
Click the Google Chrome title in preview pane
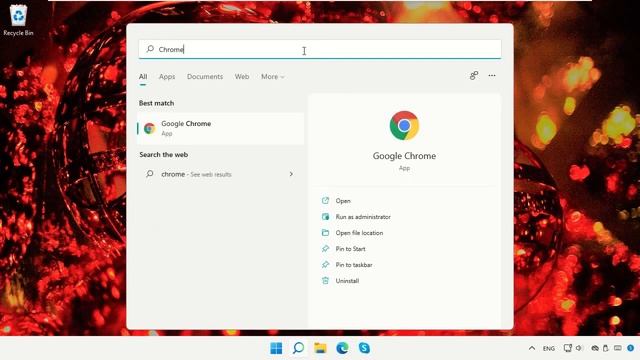click(x=404, y=156)
